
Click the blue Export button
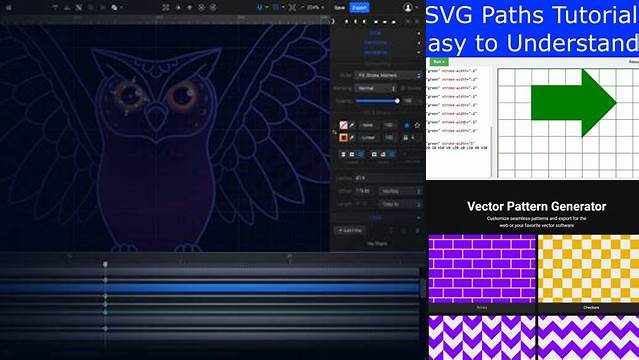pos(359,7)
